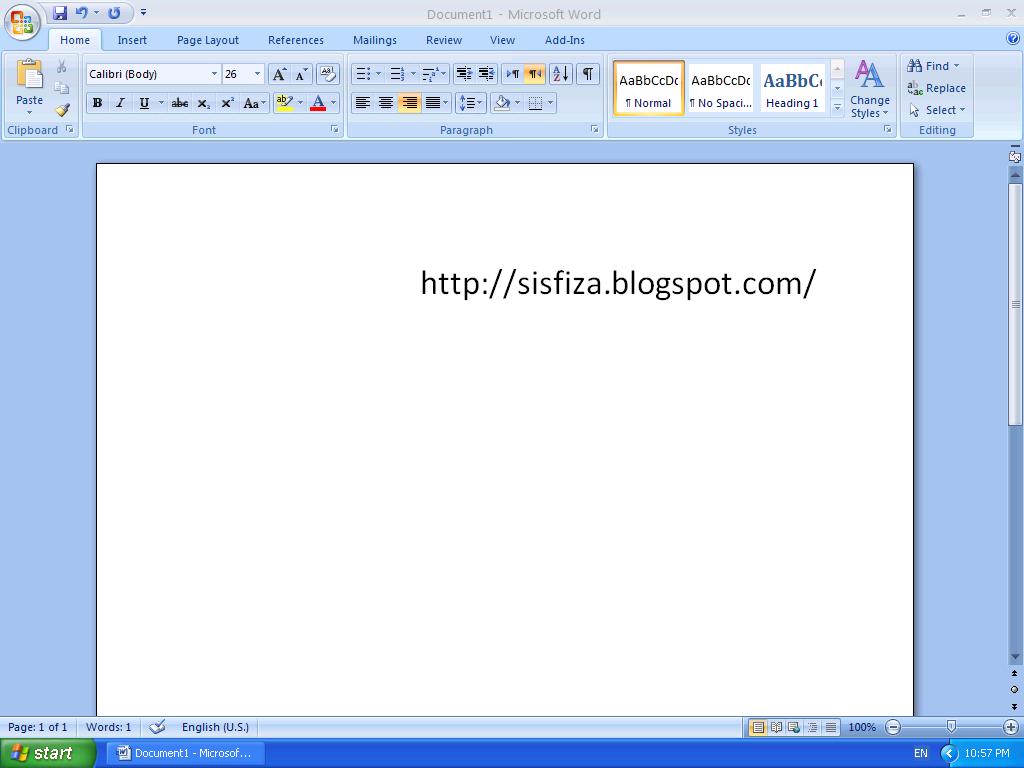Open the Change Case dropdown
The height and width of the screenshot is (768, 1024).
point(254,103)
